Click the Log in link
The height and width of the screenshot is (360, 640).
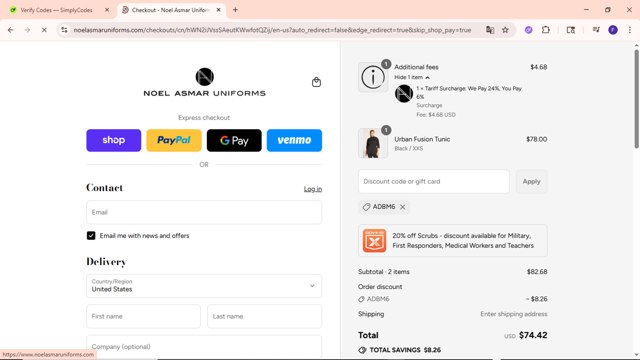pyautogui.click(x=313, y=189)
